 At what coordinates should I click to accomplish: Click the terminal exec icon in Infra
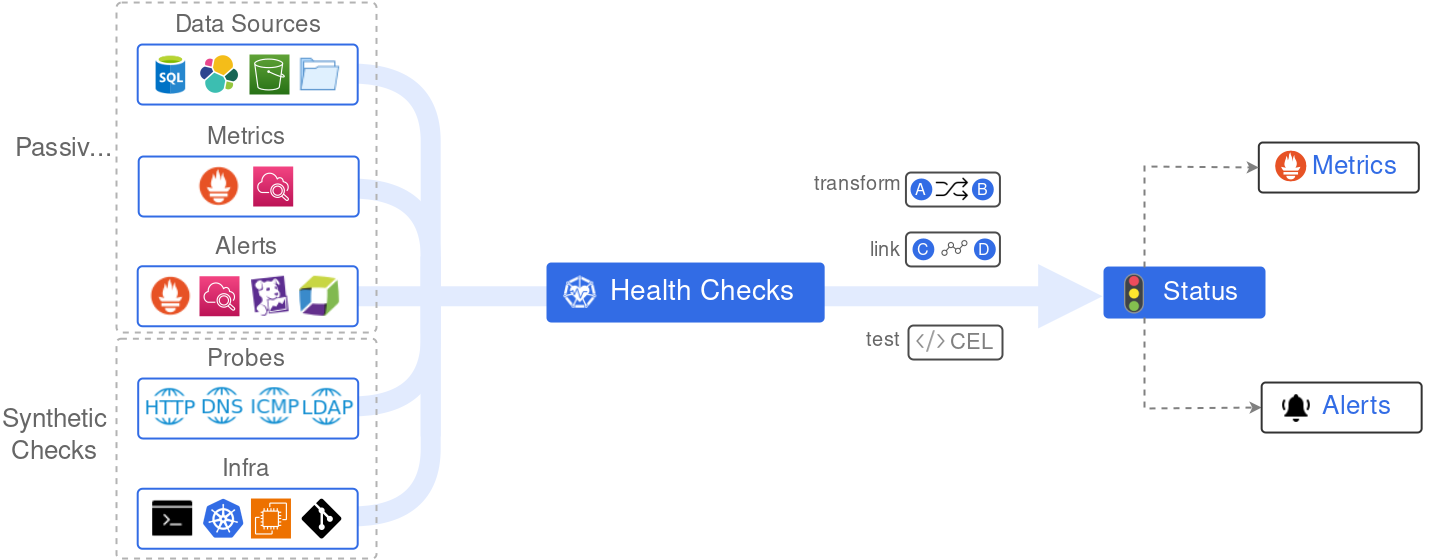point(172,518)
